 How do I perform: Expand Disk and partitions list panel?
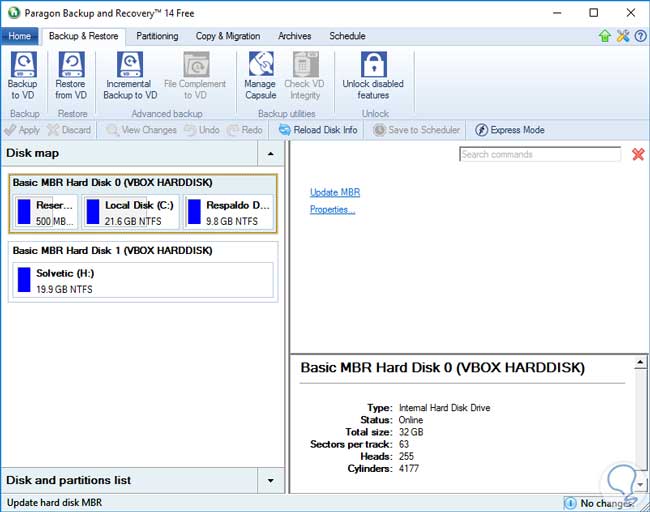[271, 480]
